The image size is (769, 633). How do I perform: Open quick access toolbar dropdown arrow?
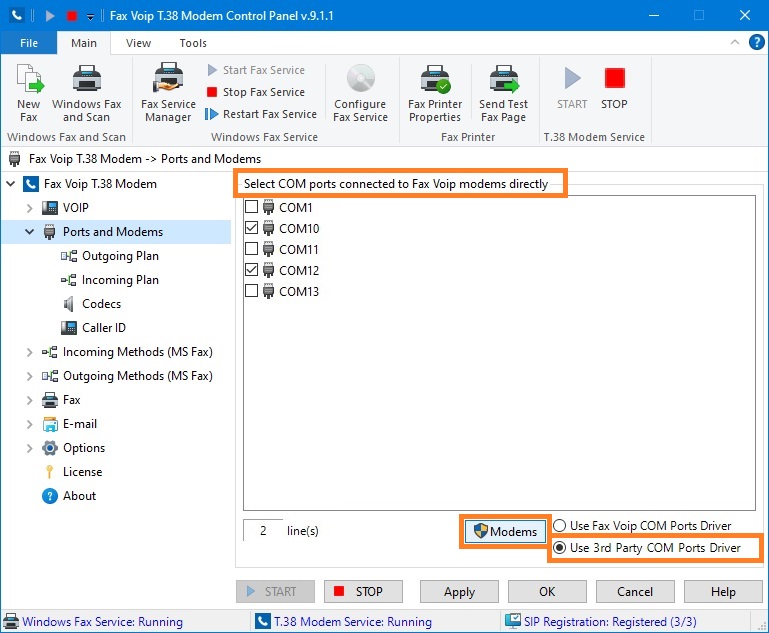(x=90, y=17)
